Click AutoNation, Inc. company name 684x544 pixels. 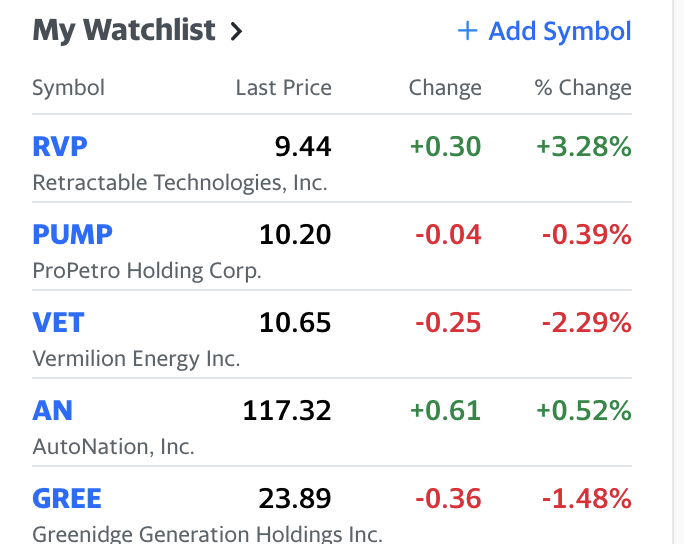[113, 446]
